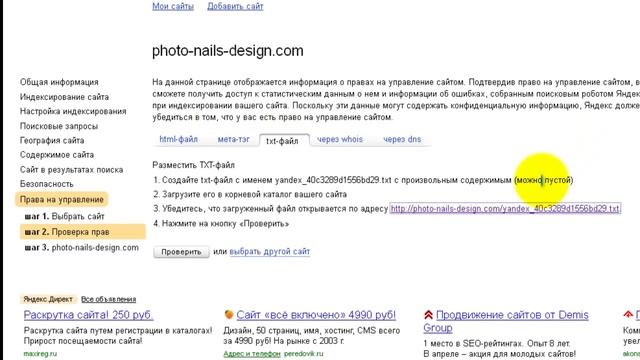Click the text (можно пустой)
Viewport: 640px width, 360px height.
point(544,180)
